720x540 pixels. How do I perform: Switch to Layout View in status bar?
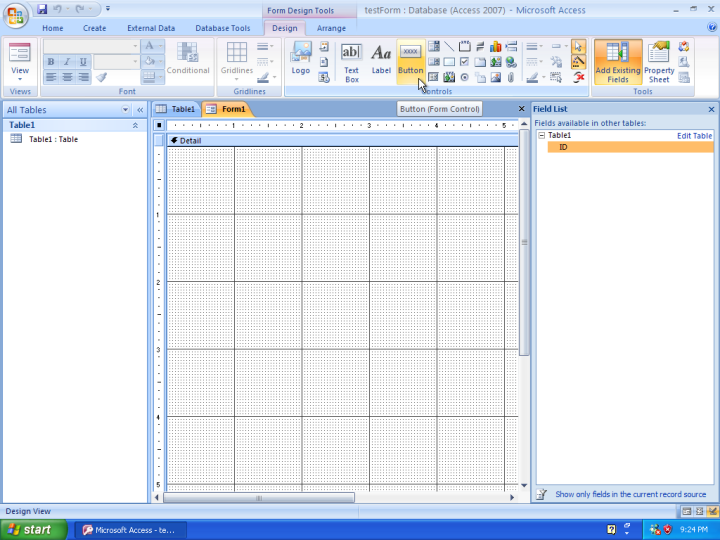pyautogui.click(x=699, y=511)
